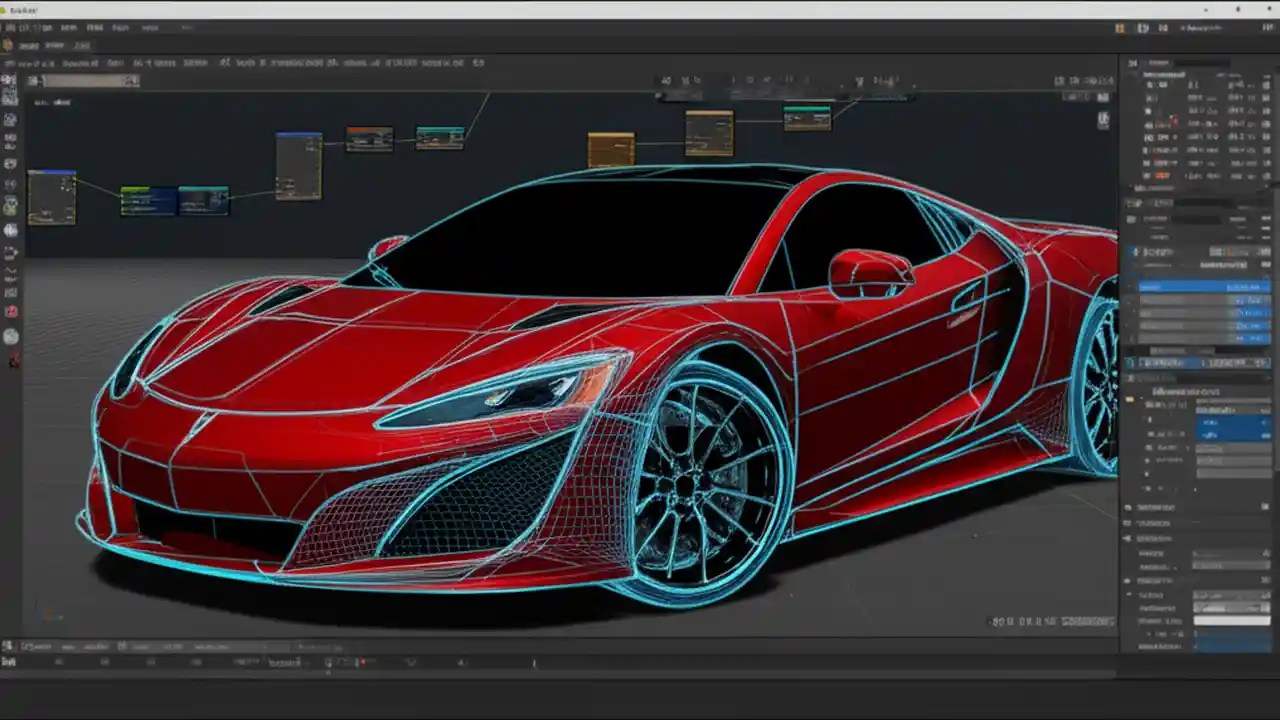Click inside the text input field below the toolbar

[x=85, y=81]
